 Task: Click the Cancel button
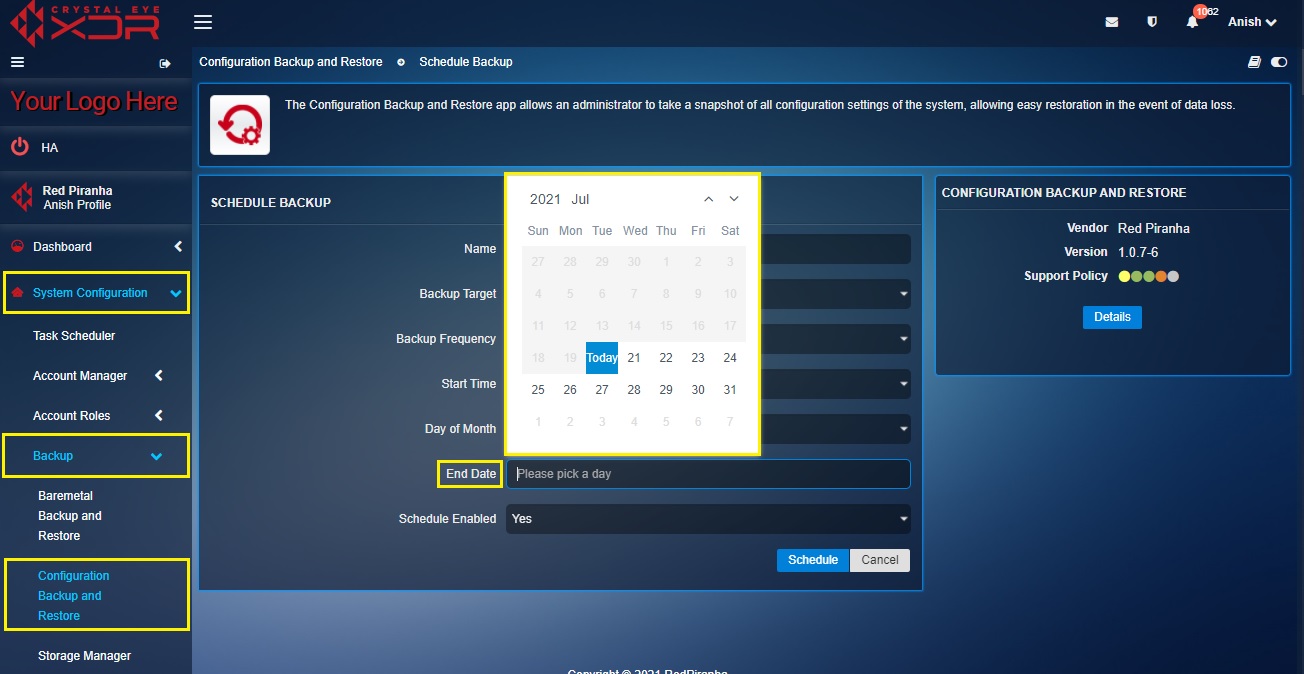point(880,560)
